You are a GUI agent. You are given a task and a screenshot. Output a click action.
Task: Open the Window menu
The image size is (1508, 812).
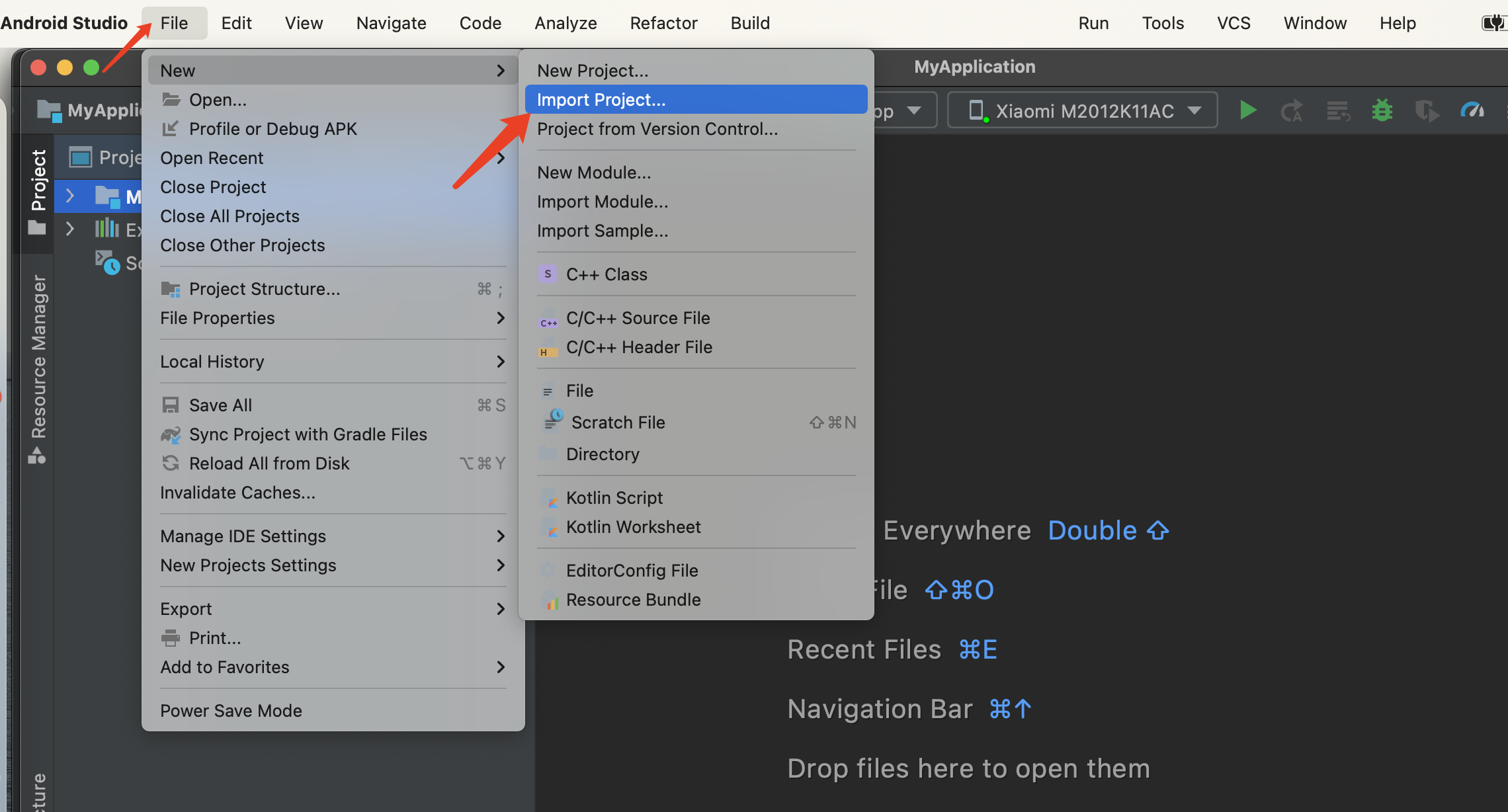tap(1315, 23)
